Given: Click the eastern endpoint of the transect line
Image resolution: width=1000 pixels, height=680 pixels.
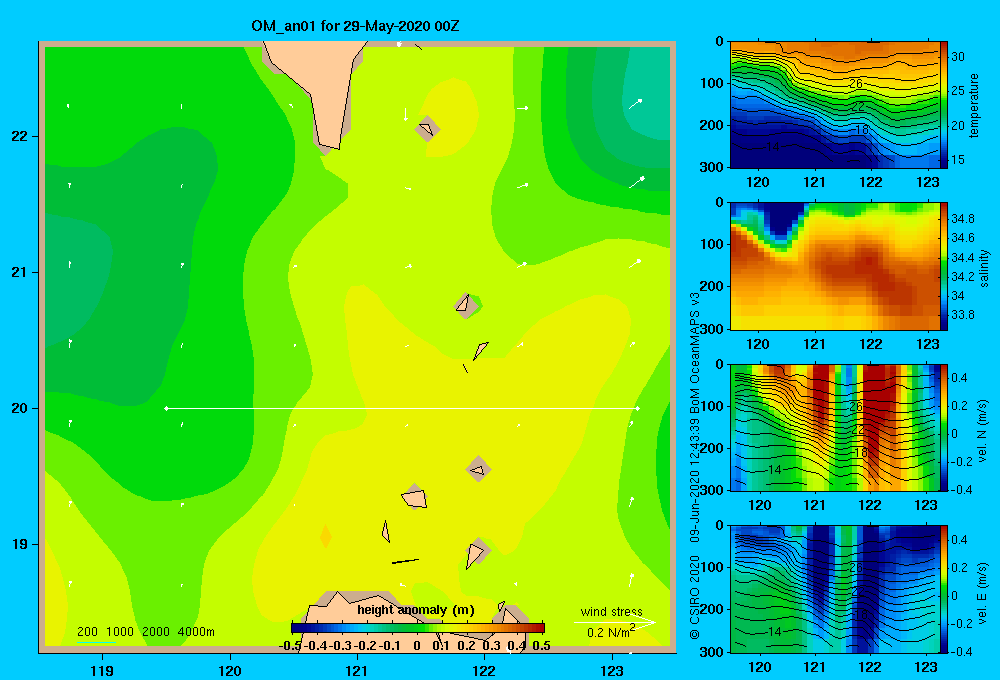Looking at the screenshot, I should click(637, 408).
